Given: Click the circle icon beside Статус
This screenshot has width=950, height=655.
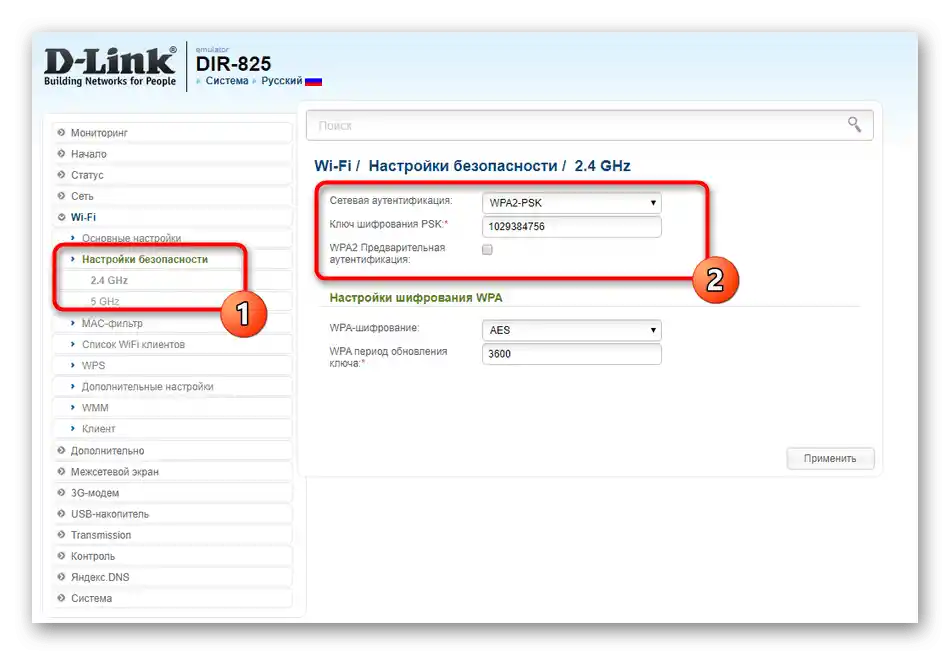Looking at the screenshot, I should [x=61, y=175].
